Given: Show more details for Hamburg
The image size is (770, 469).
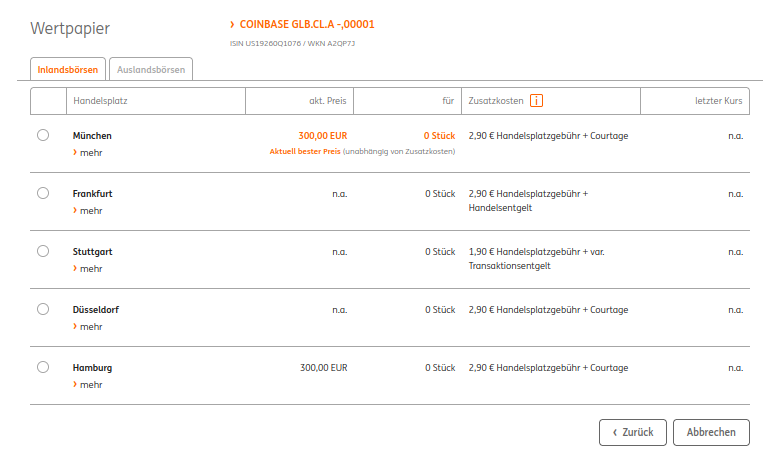Looking at the screenshot, I should point(88,385).
